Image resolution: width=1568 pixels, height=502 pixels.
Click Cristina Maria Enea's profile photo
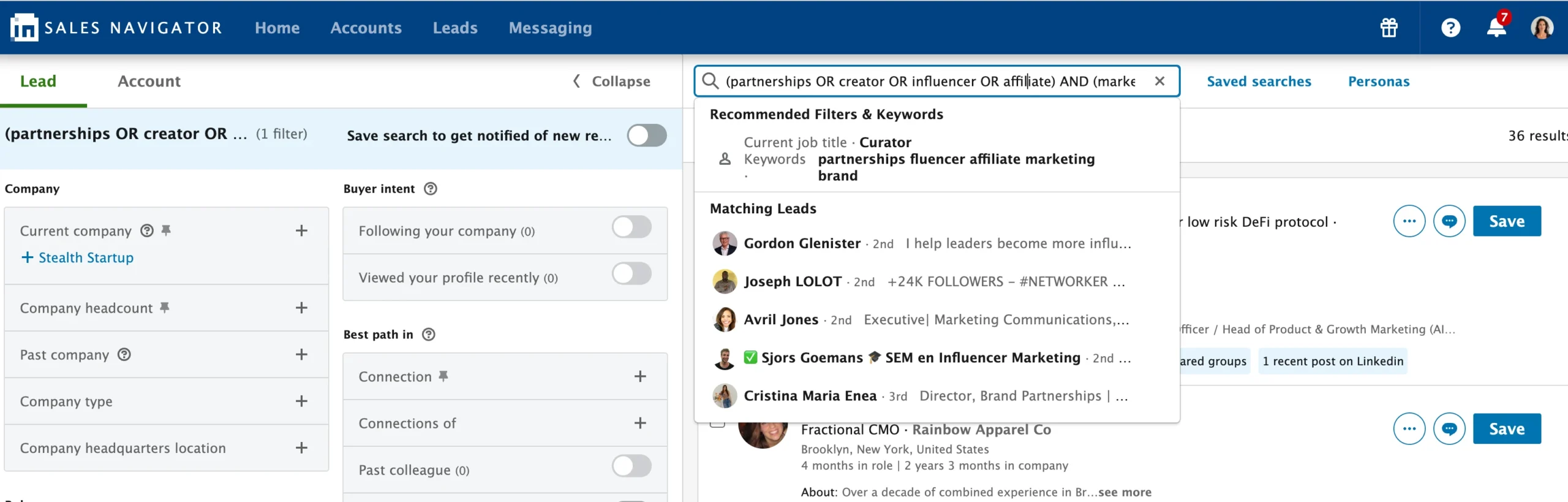(725, 396)
